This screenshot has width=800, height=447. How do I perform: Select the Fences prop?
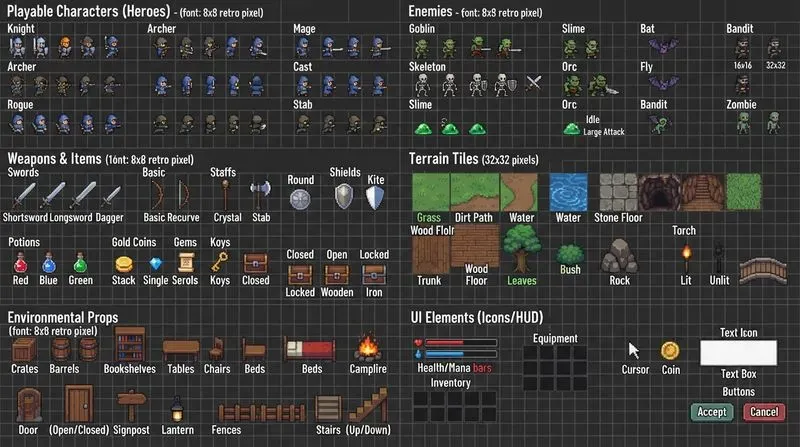pos(262,412)
